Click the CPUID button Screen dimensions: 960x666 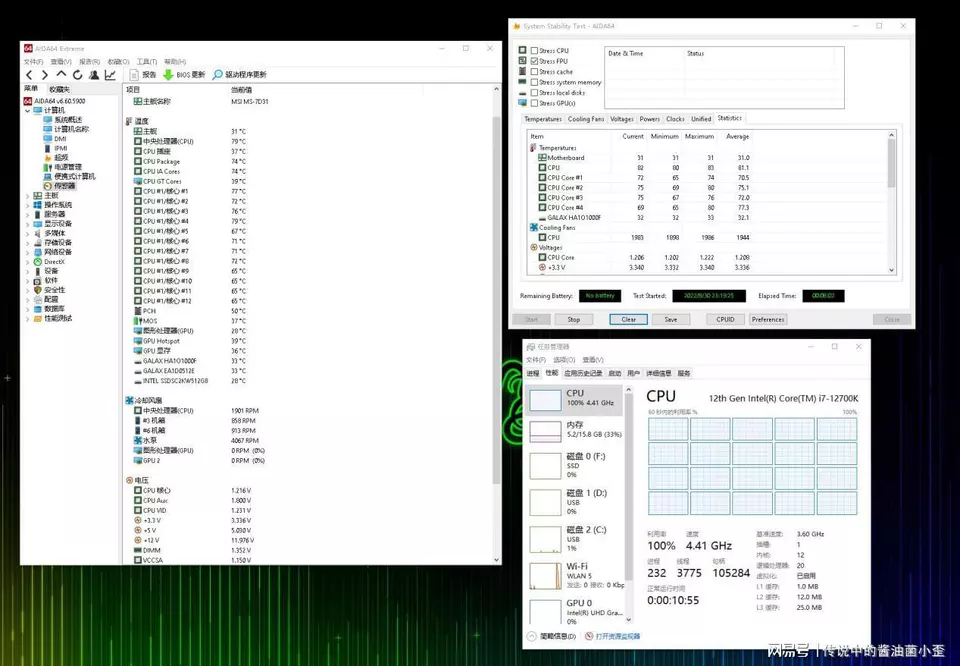click(725, 320)
